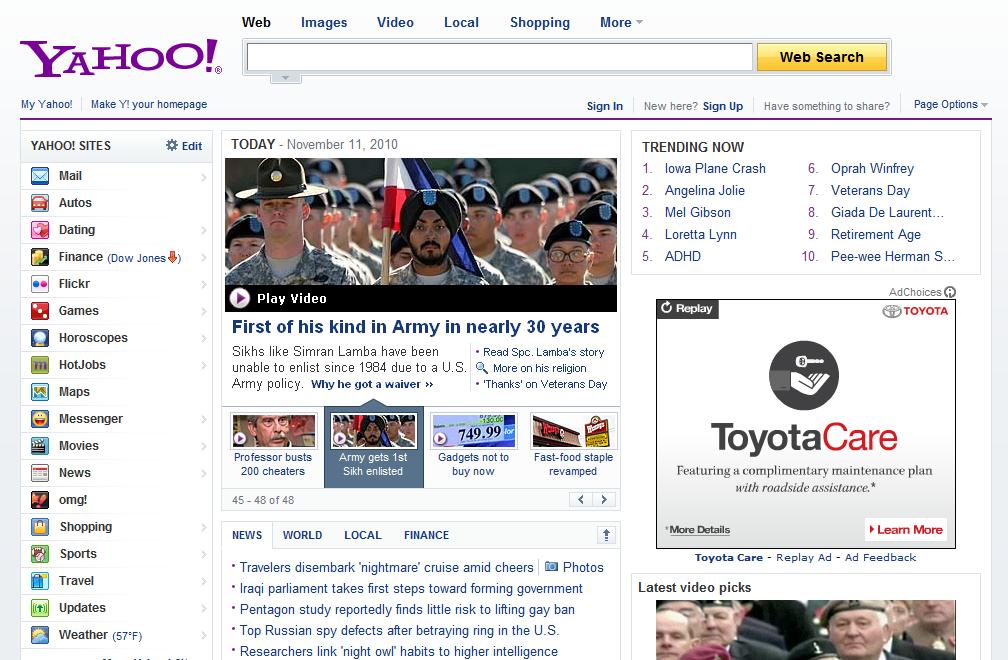Switch to the World news tab
1008x660 pixels.
coord(302,535)
